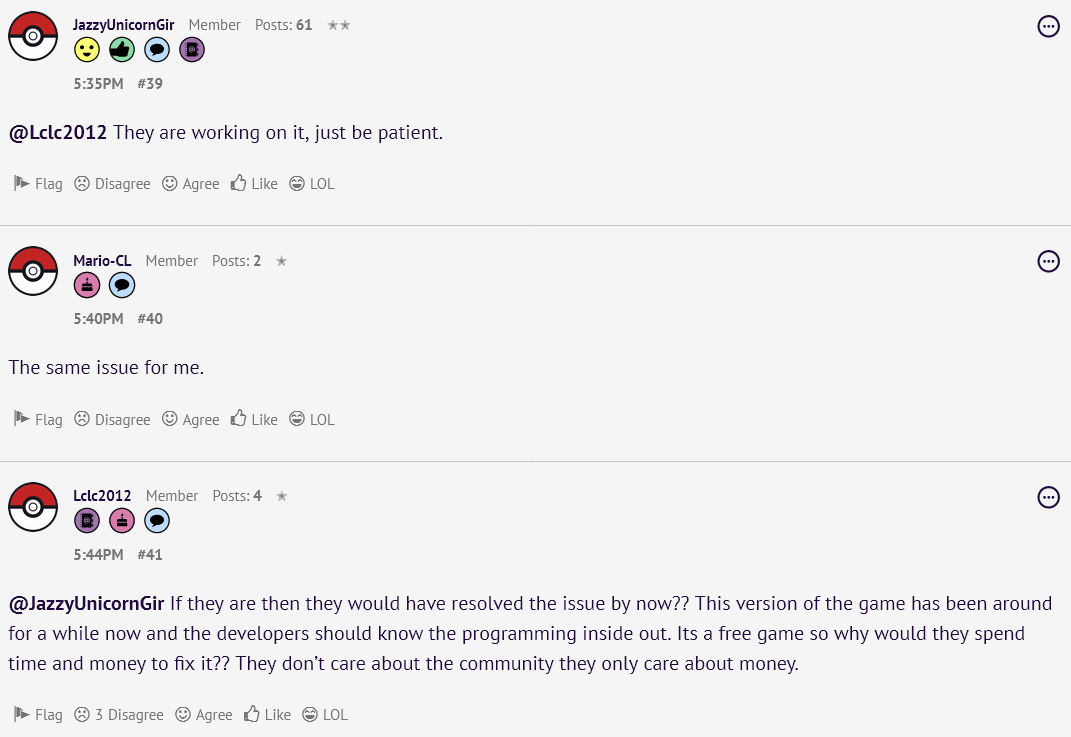The height and width of the screenshot is (737, 1071).
Task: Toggle 3 Disagree reaction on post #41
Action: pos(119,714)
